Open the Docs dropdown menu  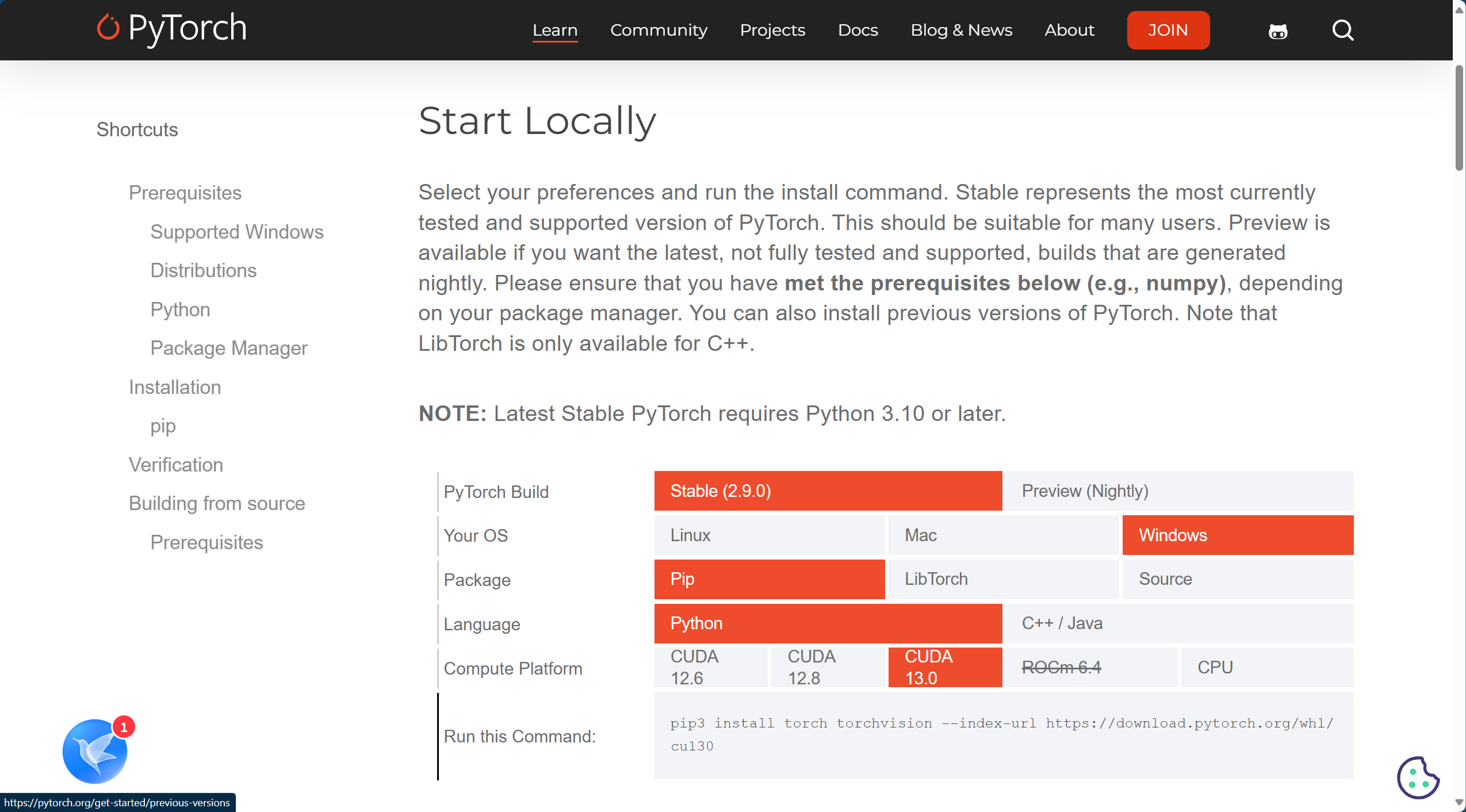click(x=858, y=30)
